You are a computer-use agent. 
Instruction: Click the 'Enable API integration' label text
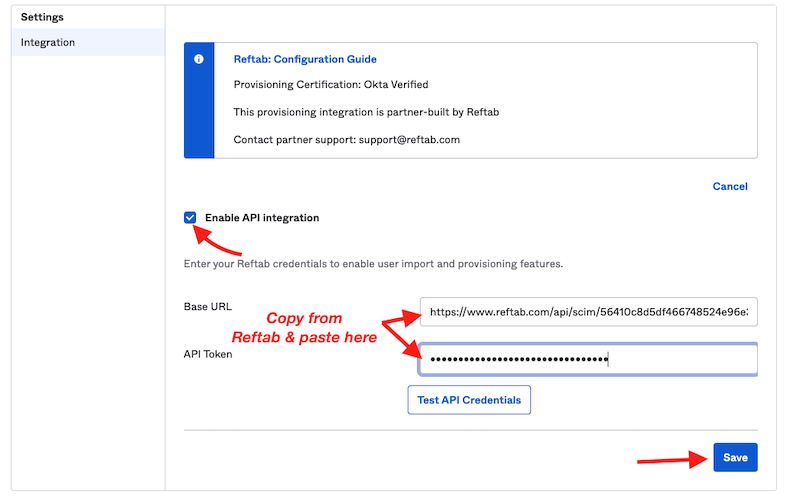261,217
